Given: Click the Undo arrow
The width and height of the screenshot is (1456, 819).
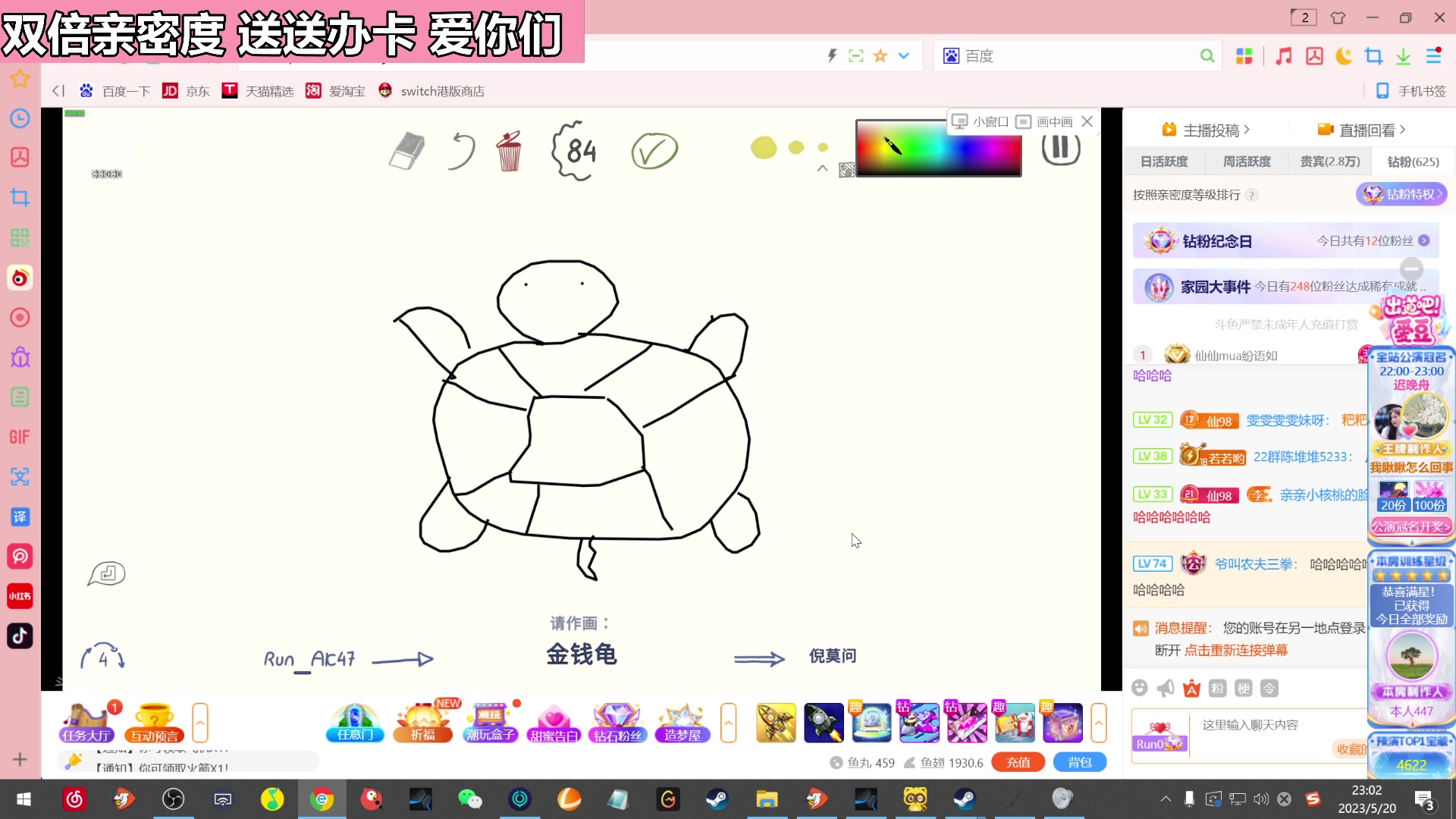Looking at the screenshot, I should point(460,150).
